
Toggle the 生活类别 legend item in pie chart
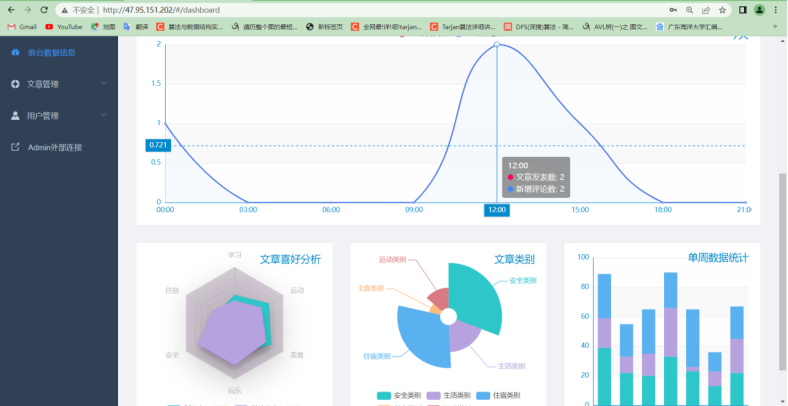[450, 396]
